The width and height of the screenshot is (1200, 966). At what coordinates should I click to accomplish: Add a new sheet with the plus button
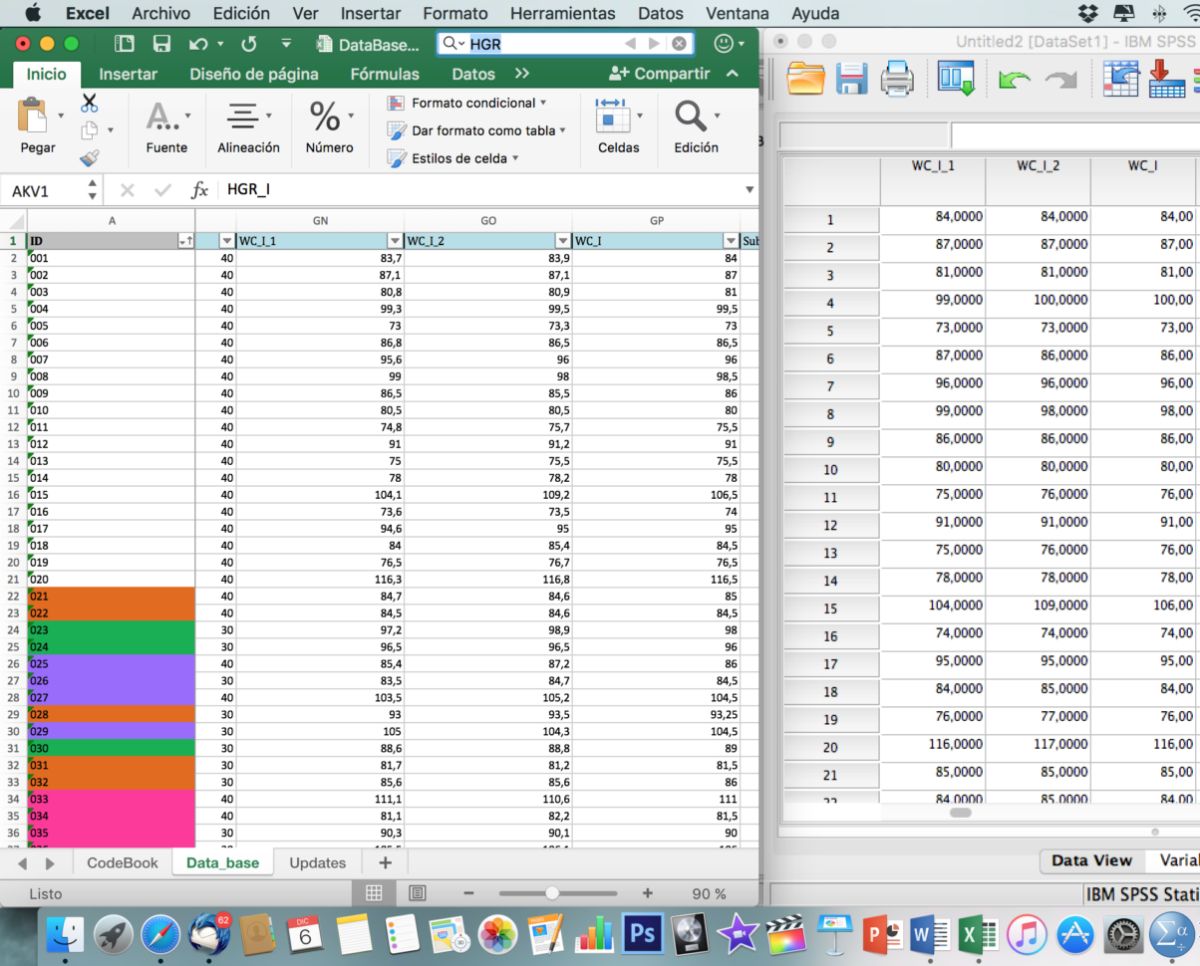[x=384, y=861]
